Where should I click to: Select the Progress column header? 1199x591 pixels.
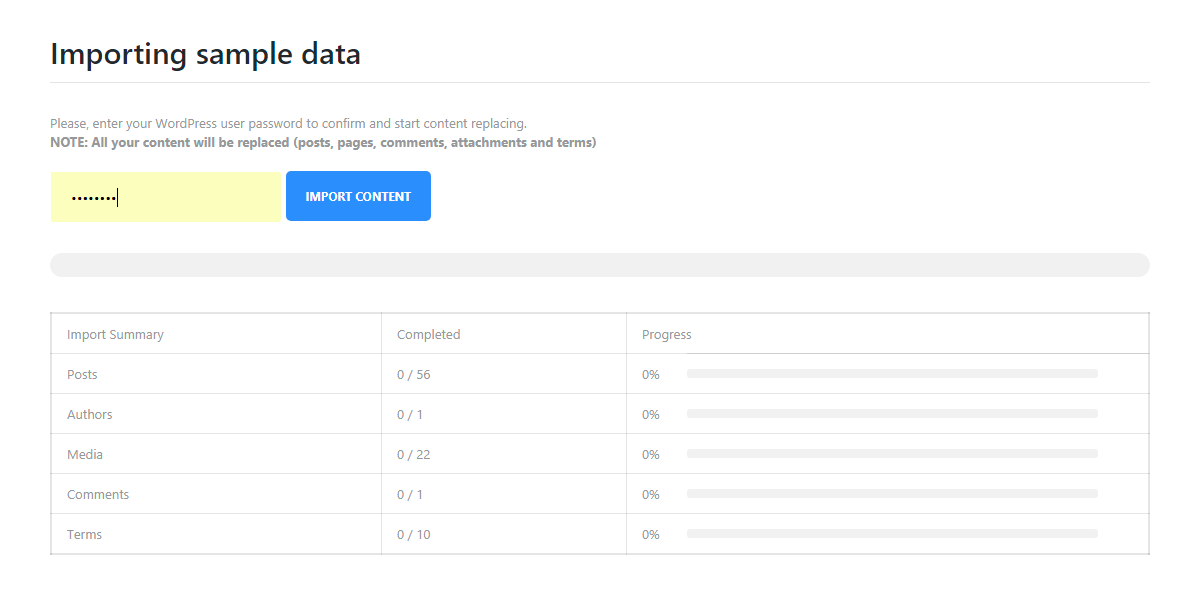(x=666, y=335)
